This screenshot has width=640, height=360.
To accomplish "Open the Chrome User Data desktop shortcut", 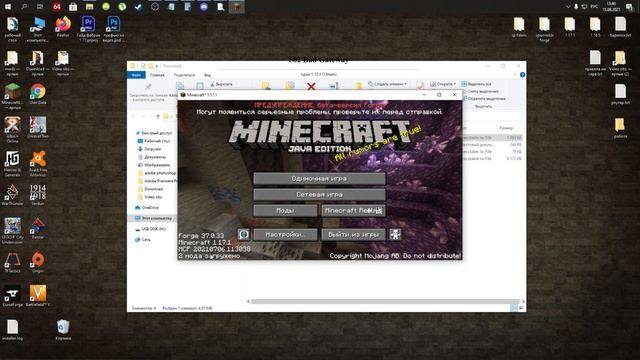I will tap(38, 95).
